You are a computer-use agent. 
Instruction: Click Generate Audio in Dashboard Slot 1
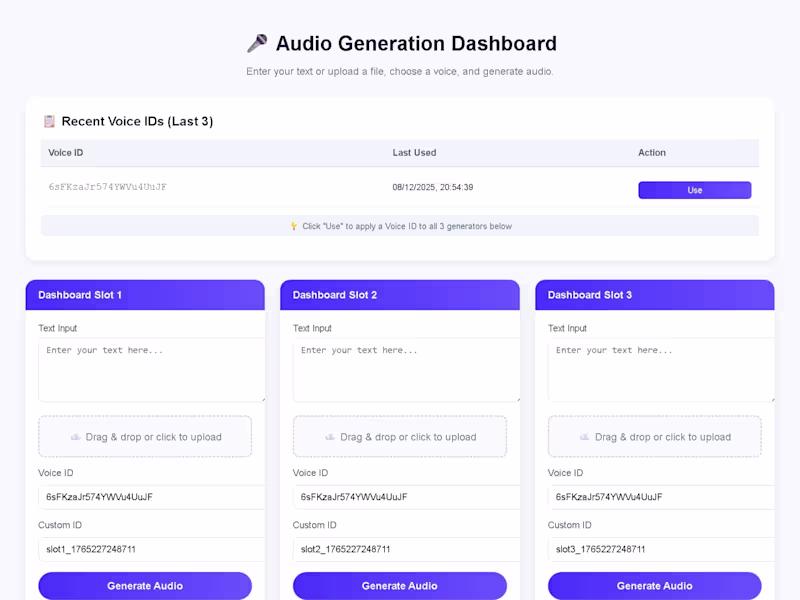tap(145, 586)
